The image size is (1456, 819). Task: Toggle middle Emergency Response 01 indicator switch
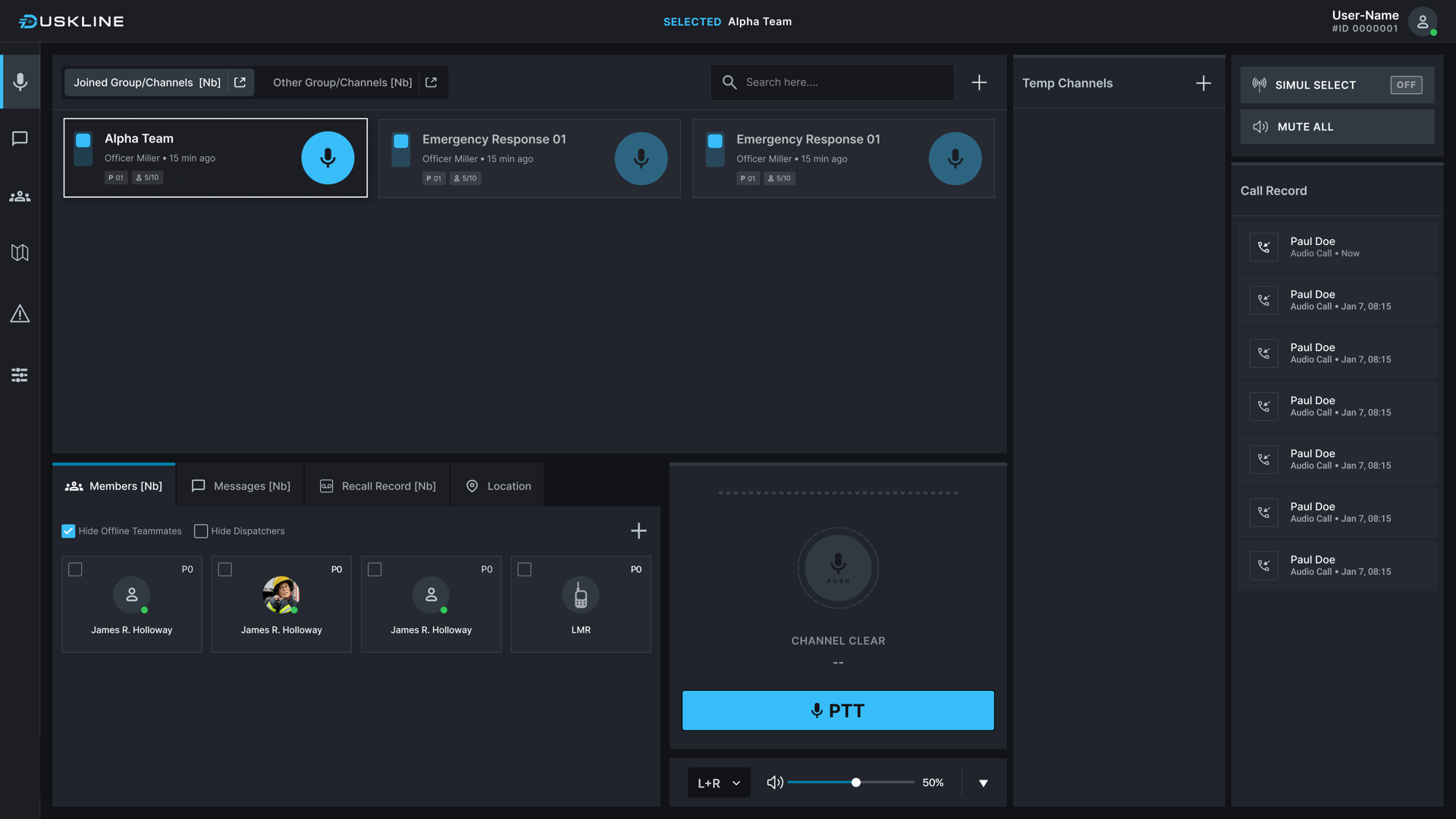pos(401,149)
